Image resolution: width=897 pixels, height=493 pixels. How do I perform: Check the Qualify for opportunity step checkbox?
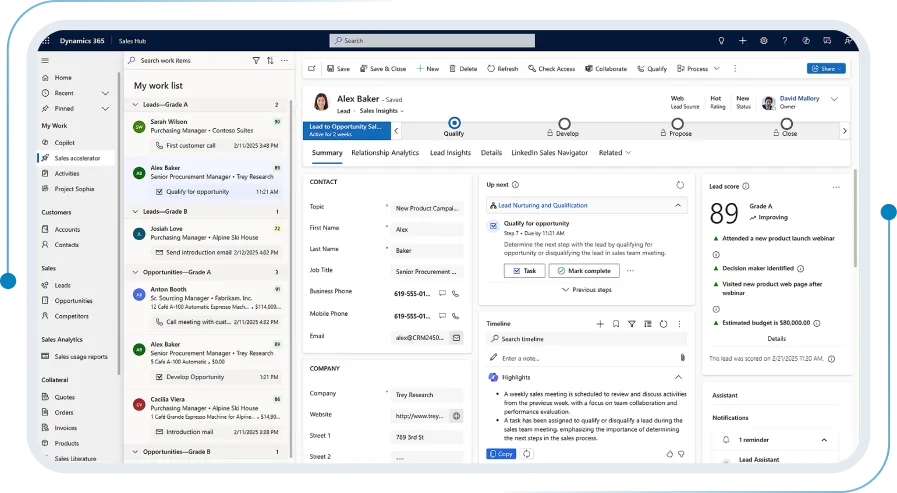tap(493, 226)
